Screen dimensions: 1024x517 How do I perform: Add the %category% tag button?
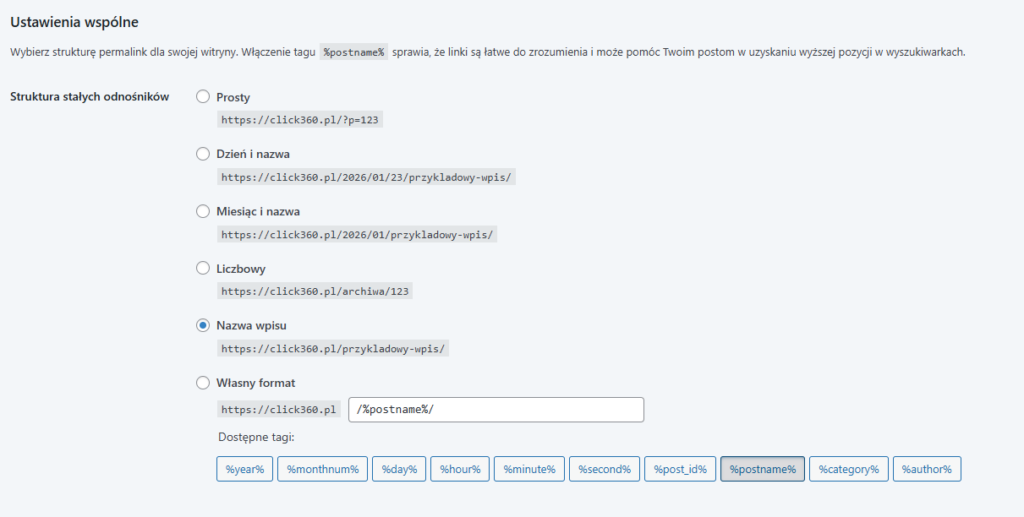point(848,469)
